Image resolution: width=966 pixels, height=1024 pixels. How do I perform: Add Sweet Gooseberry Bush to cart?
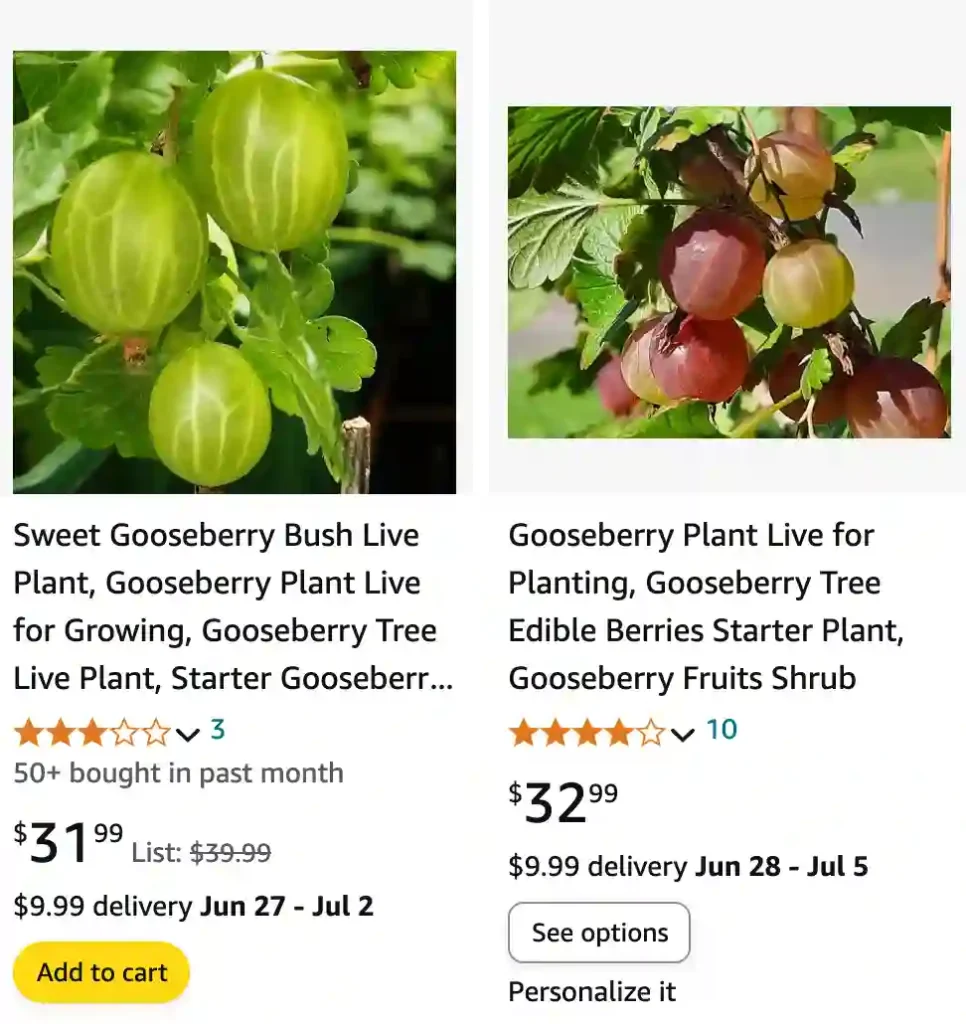click(x=102, y=972)
